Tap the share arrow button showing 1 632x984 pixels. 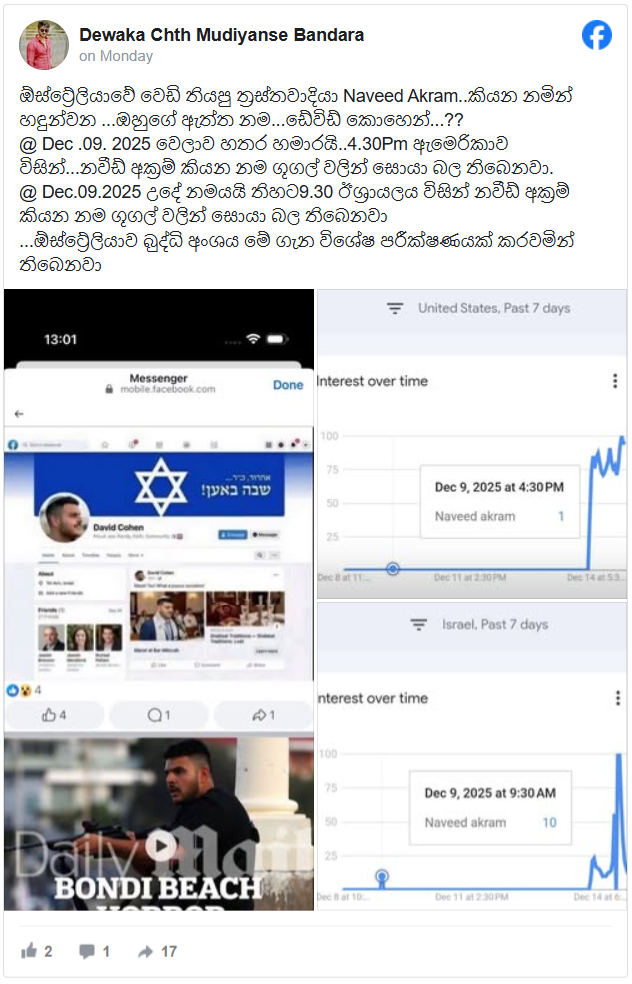[264, 715]
